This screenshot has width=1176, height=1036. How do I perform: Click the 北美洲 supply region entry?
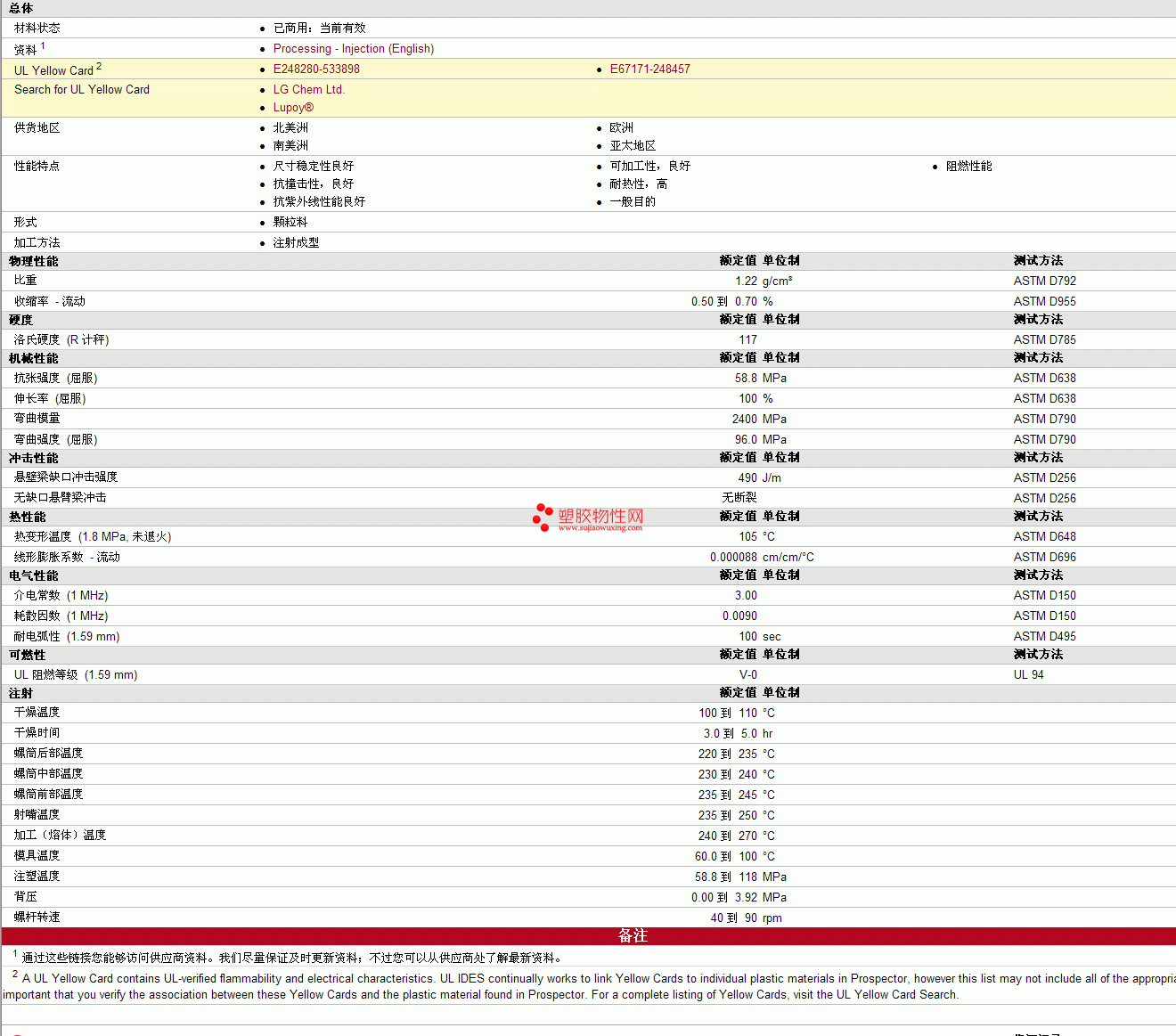tap(290, 128)
